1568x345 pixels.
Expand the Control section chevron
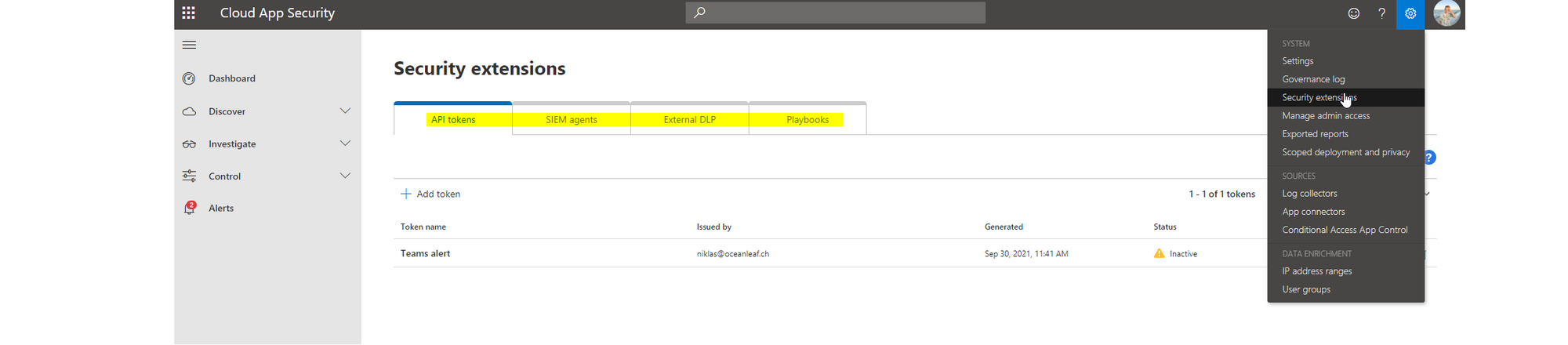tap(345, 176)
